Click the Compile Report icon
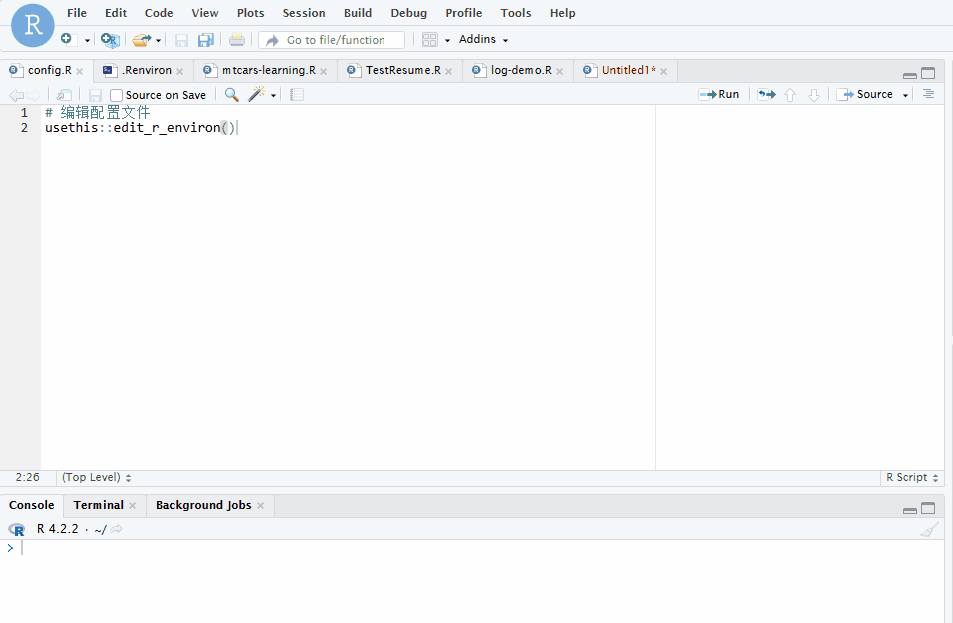953x623 pixels. (295, 94)
